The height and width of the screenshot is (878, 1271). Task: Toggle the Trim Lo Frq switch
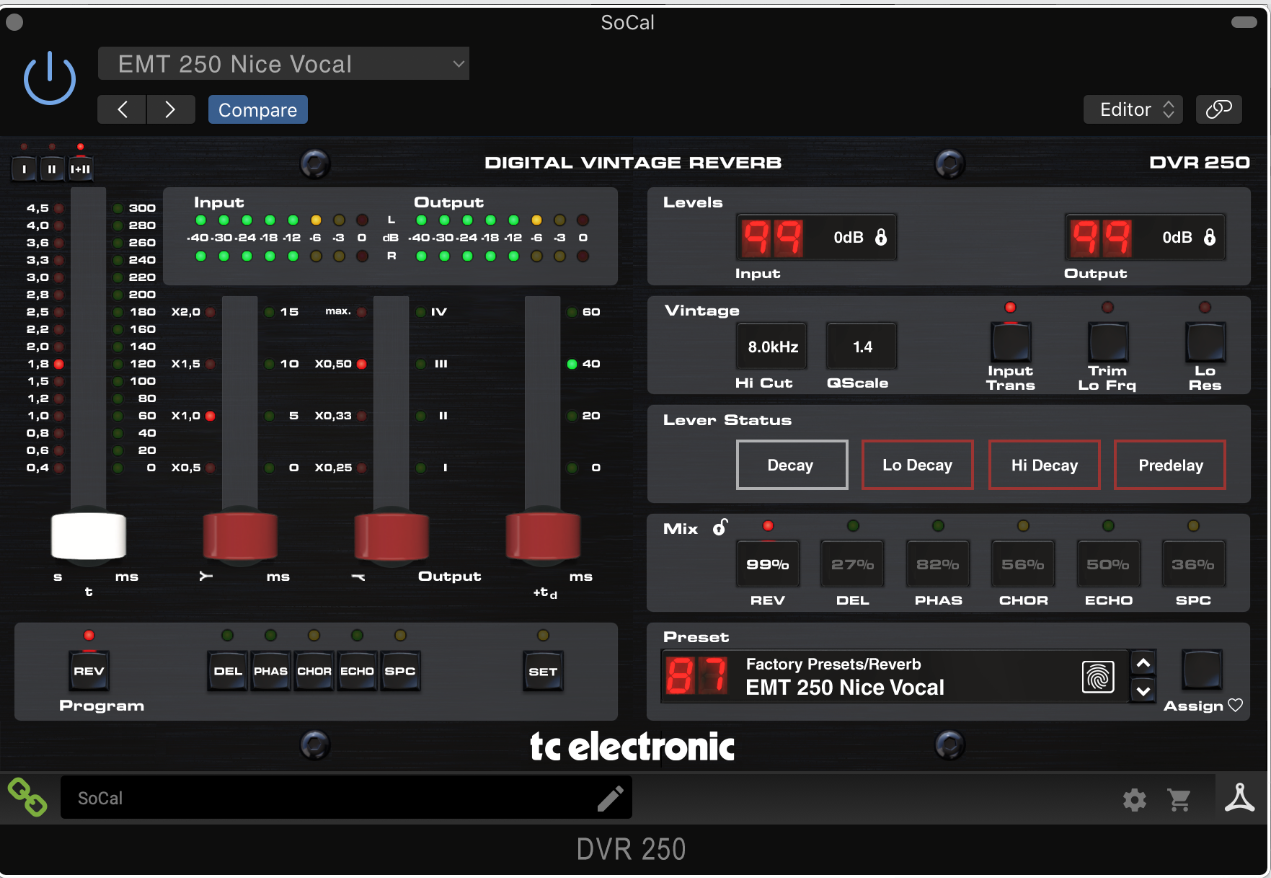pyautogui.click(x=1108, y=343)
